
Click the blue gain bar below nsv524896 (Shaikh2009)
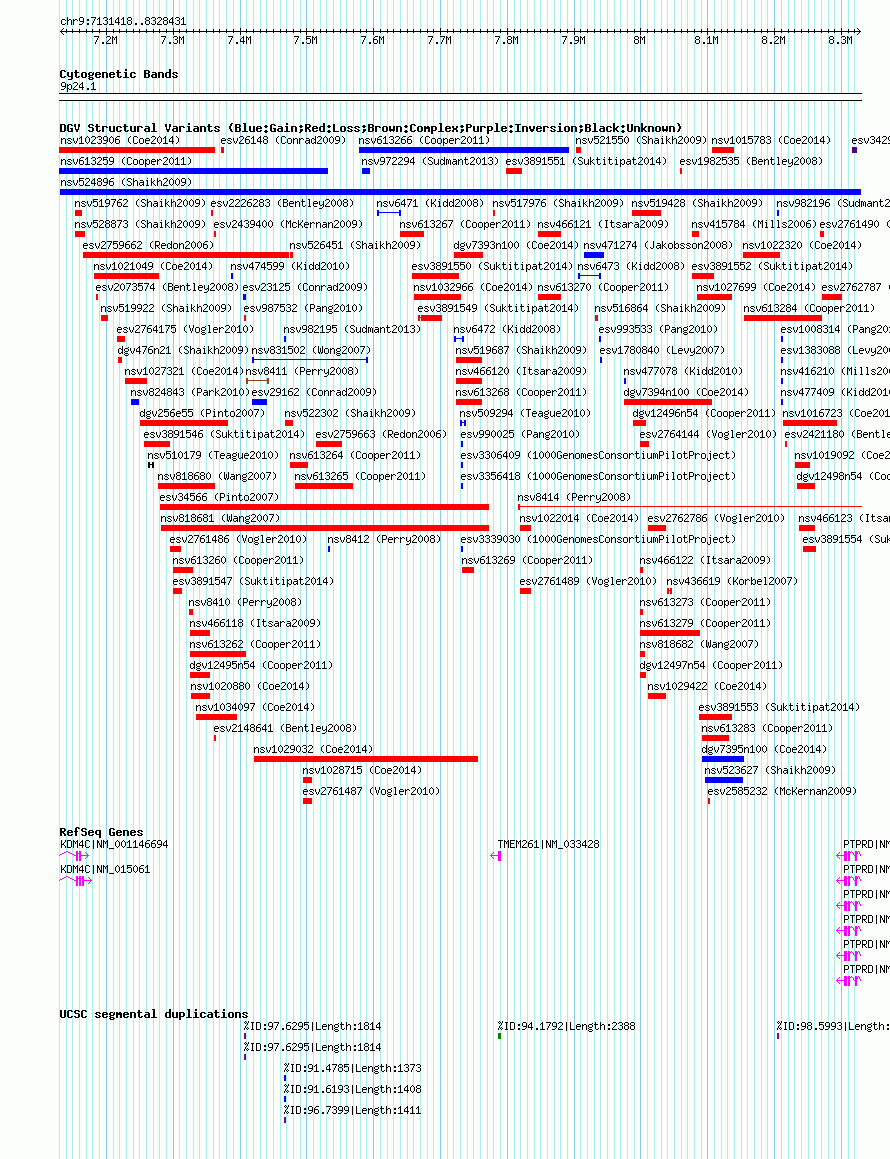tap(460, 191)
